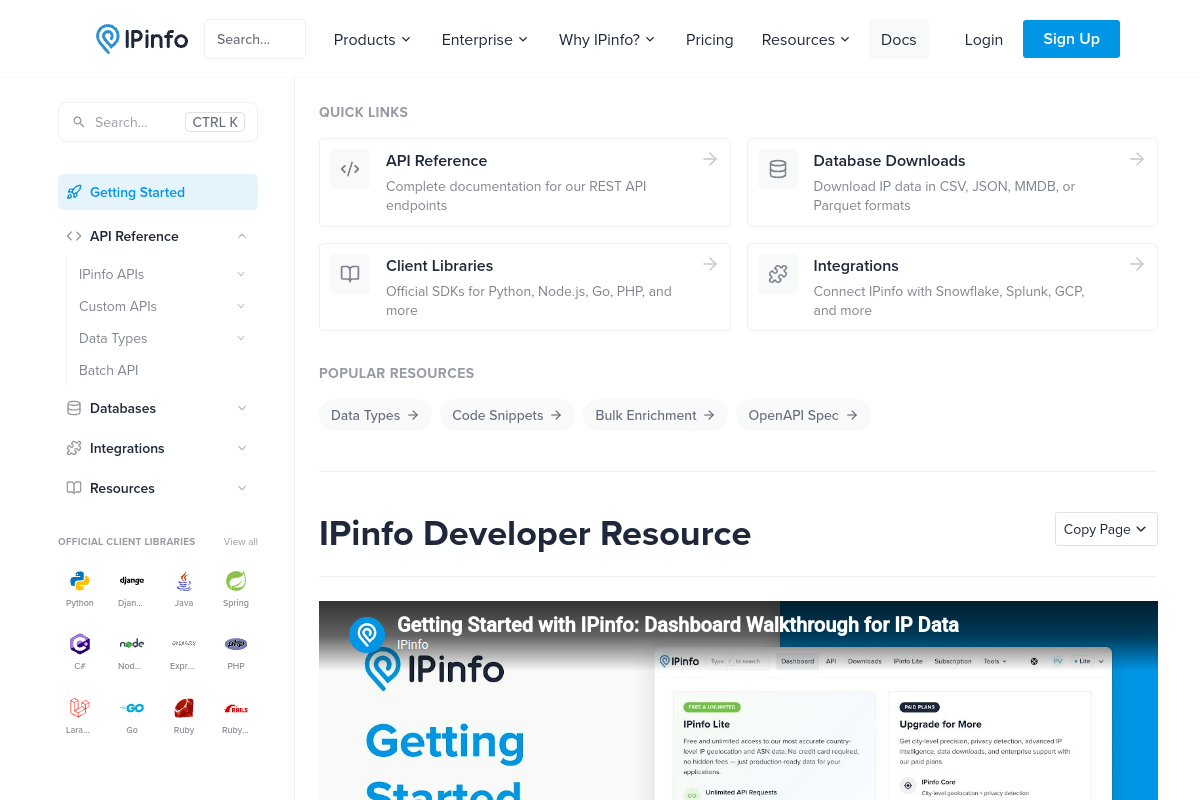
Task: Open the Spring client library icon
Action: pyautogui.click(x=236, y=581)
